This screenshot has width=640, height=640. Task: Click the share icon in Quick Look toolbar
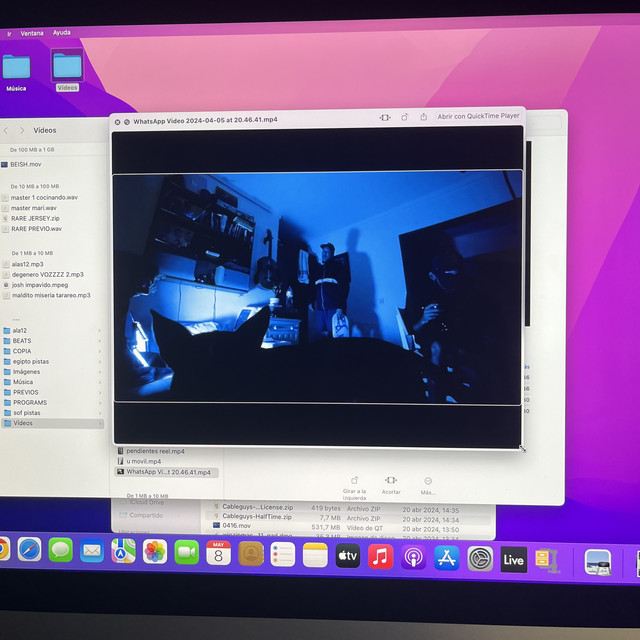coord(423,117)
